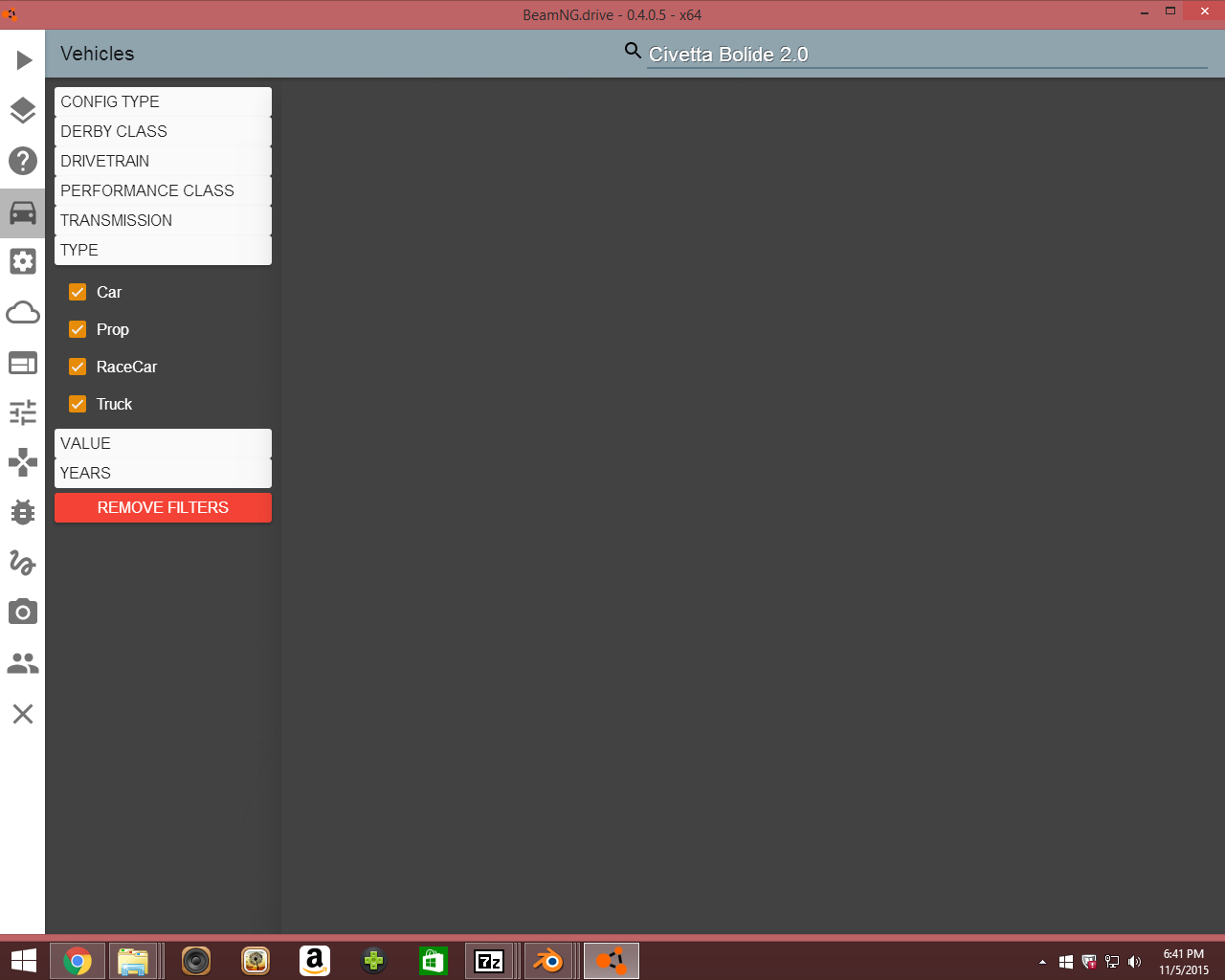
Task: Open the Levels layers icon
Action: tap(23, 111)
